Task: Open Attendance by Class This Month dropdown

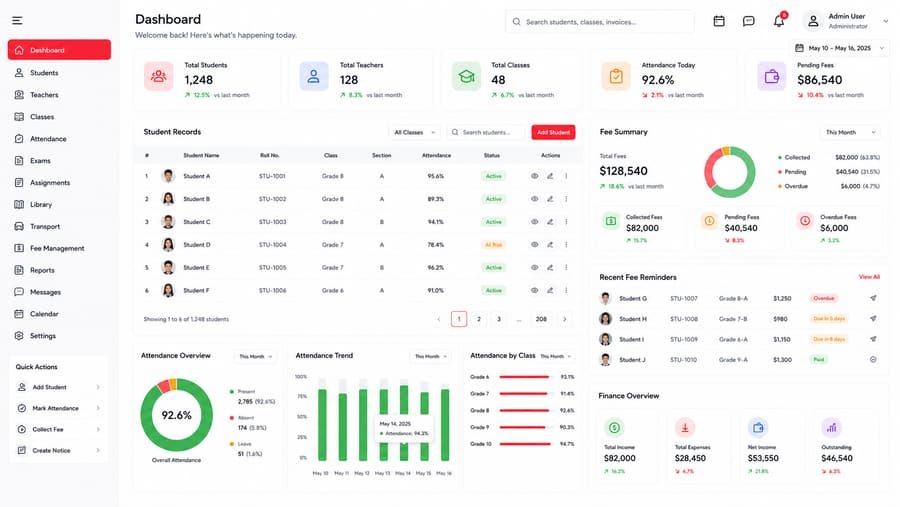Action: click(x=556, y=357)
